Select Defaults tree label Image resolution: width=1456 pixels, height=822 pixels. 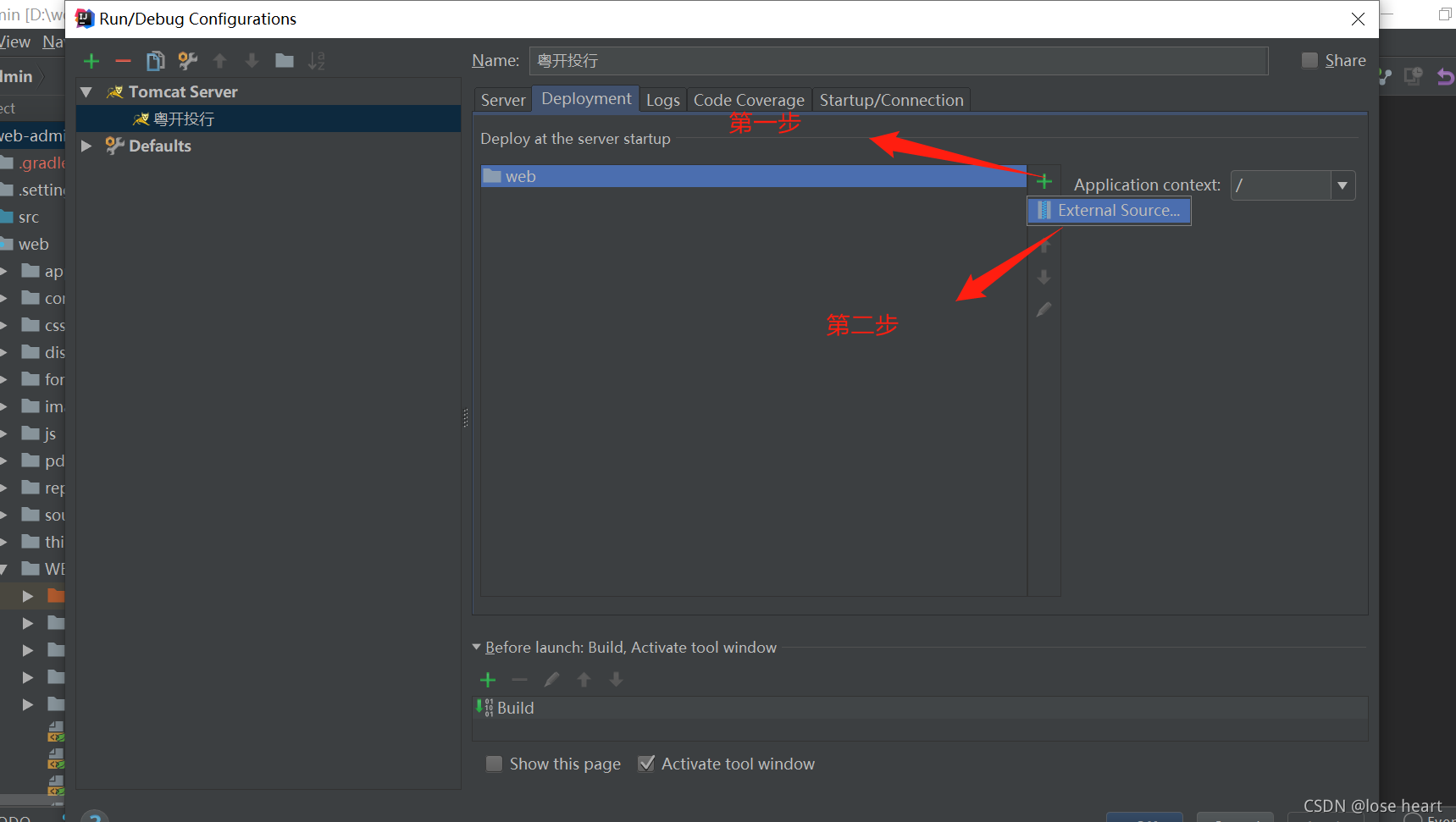click(160, 146)
